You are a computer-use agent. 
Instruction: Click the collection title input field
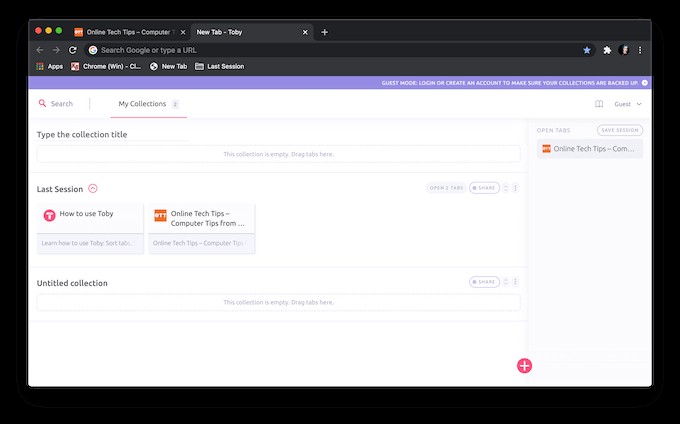[112, 134]
